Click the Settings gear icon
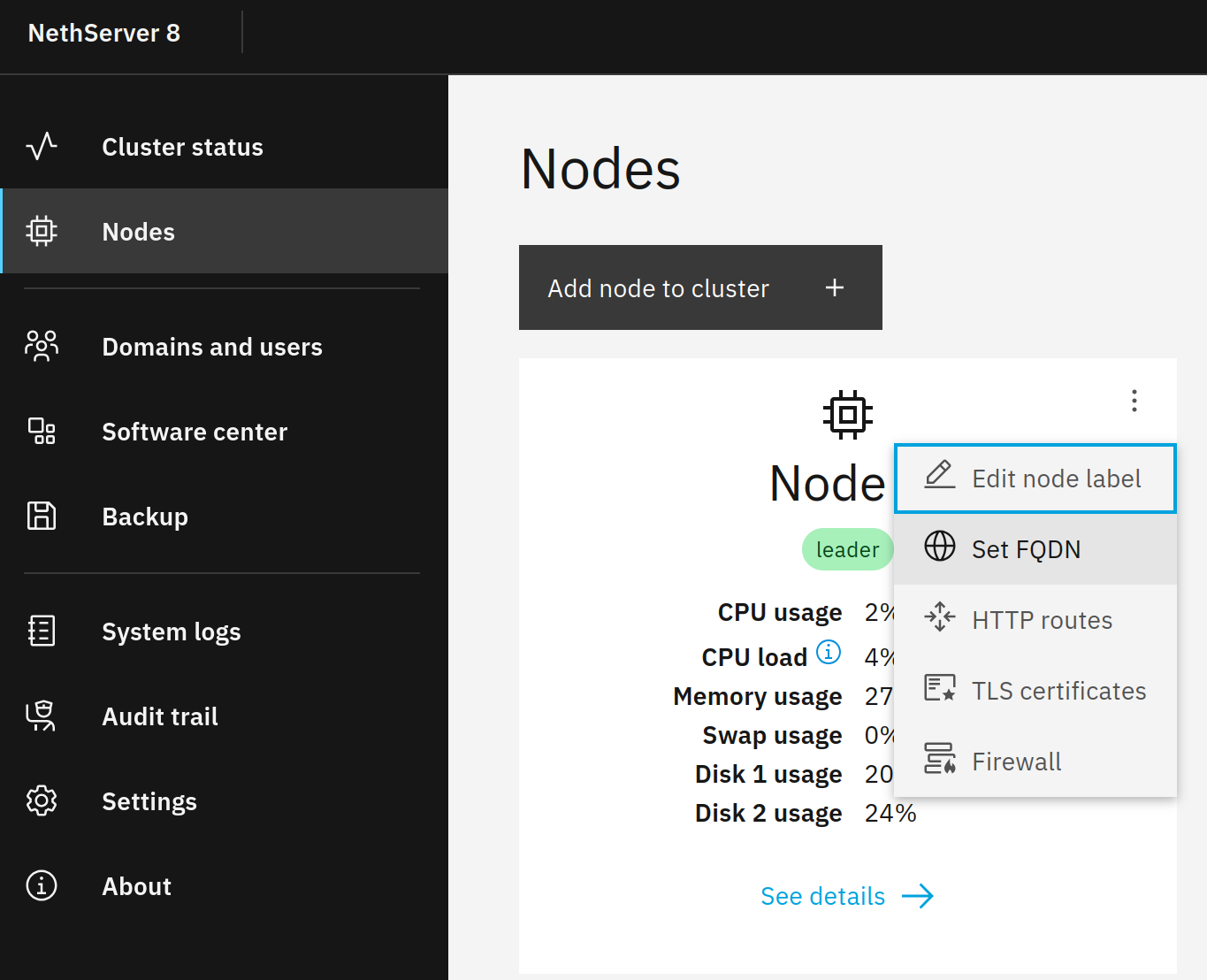The width and height of the screenshot is (1207, 980). coord(42,800)
